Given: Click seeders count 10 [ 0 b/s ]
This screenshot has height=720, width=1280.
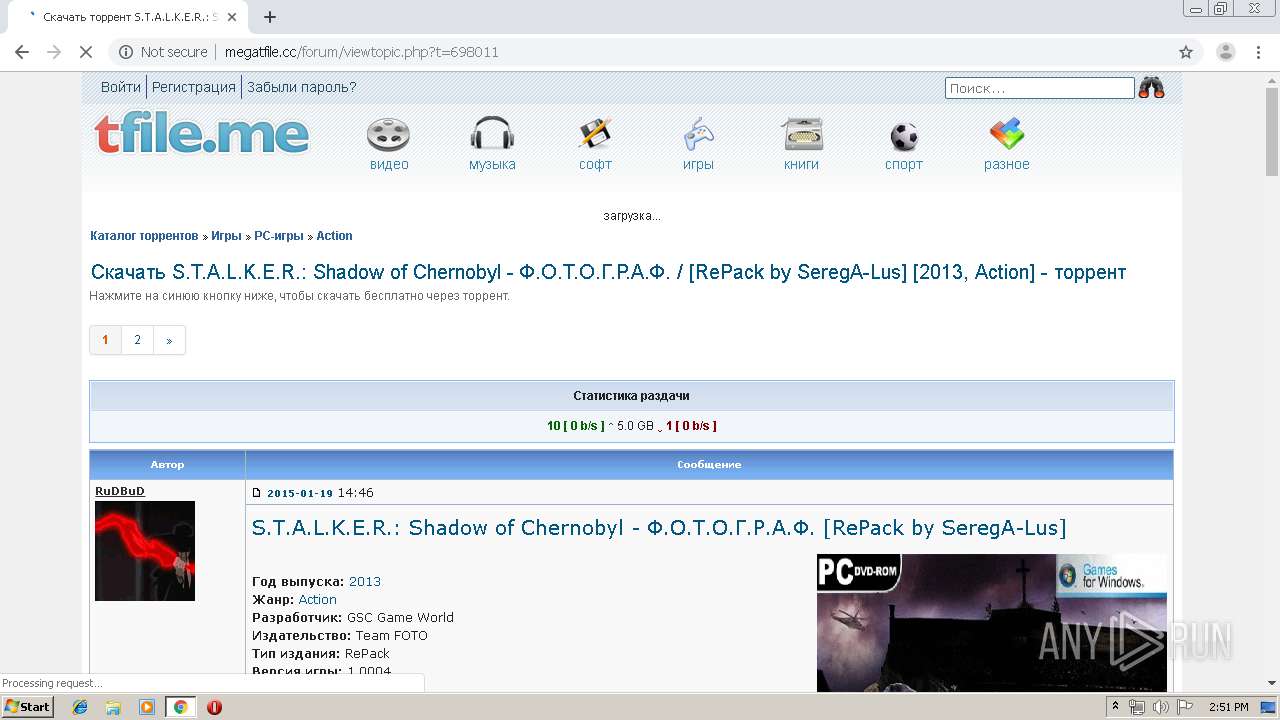Looking at the screenshot, I should pos(576,426).
